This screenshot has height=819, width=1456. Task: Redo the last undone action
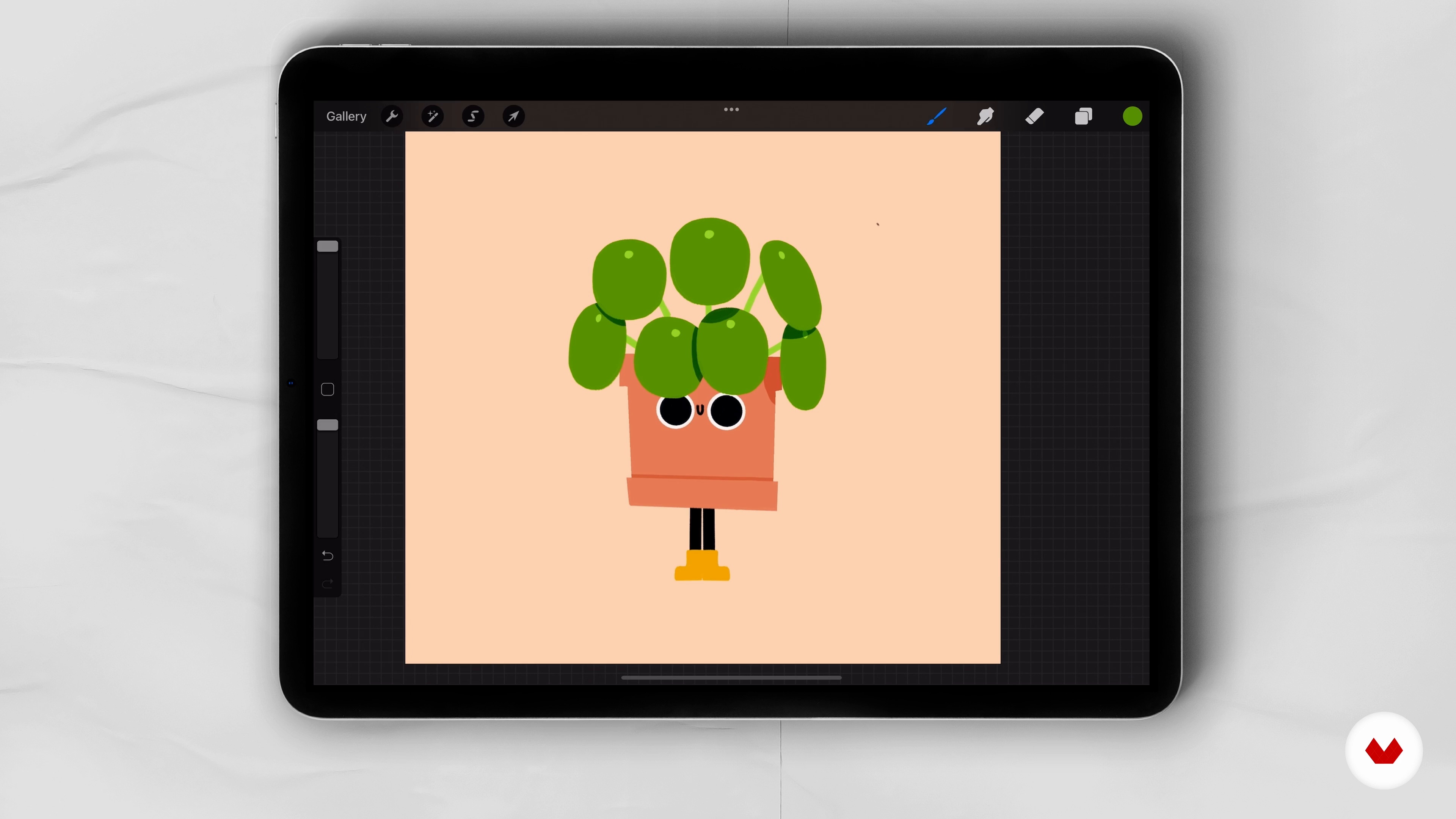tap(327, 583)
